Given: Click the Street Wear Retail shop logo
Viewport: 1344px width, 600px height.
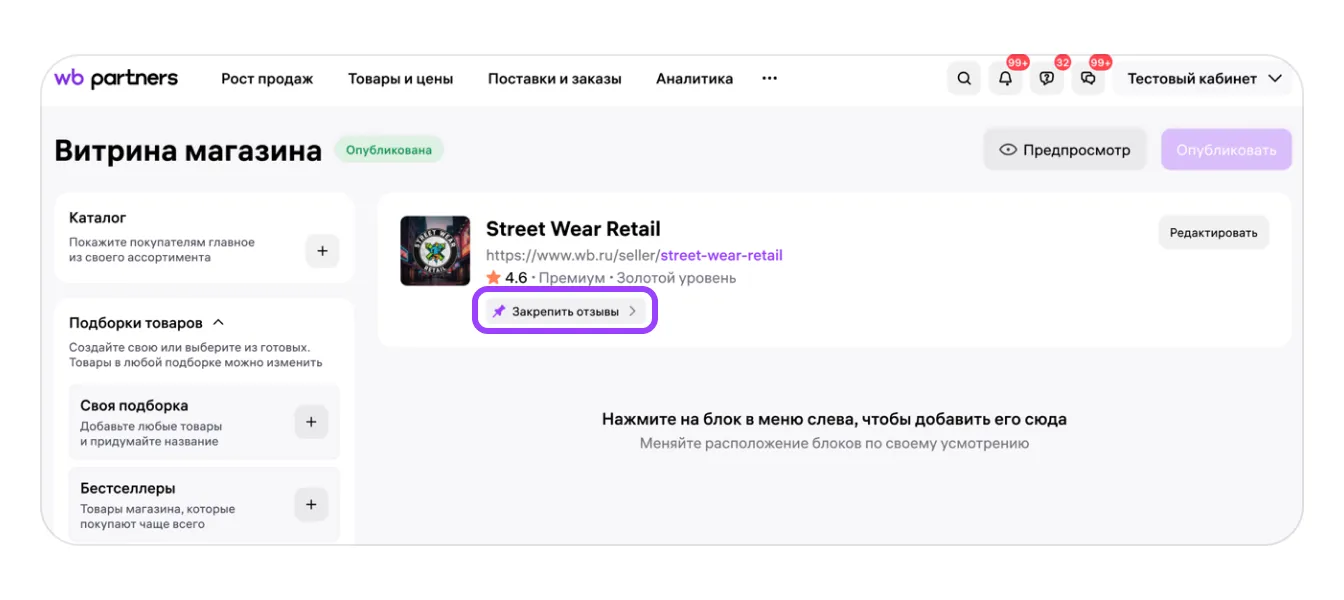Looking at the screenshot, I should (435, 251).
